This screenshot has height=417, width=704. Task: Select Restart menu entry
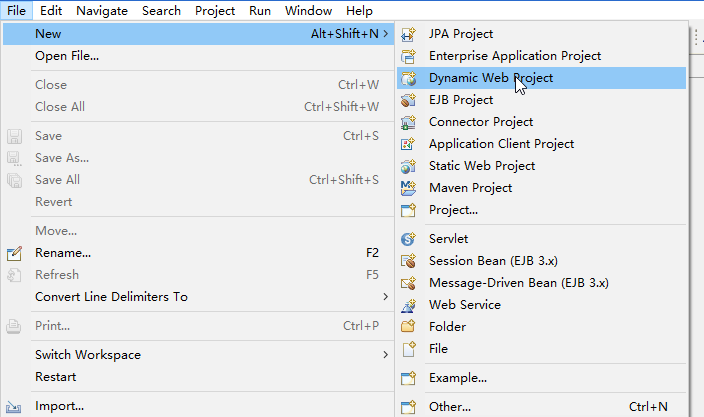click(x=198, y=377)
